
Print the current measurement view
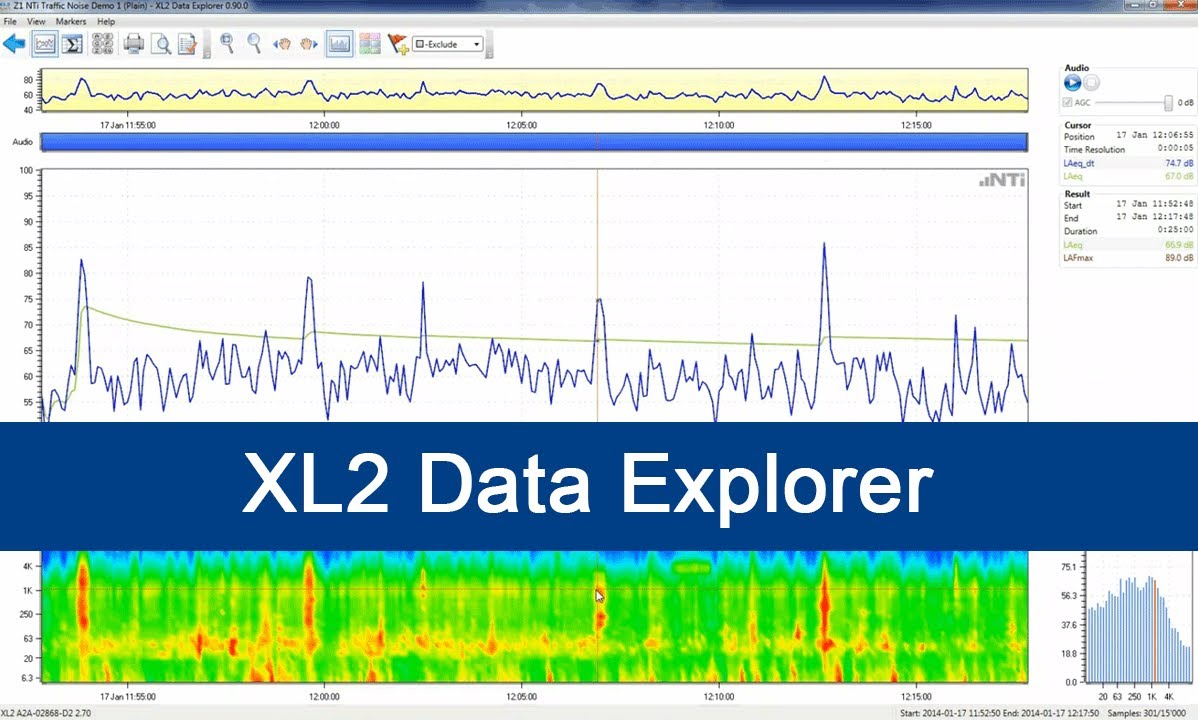pos(134,44)
